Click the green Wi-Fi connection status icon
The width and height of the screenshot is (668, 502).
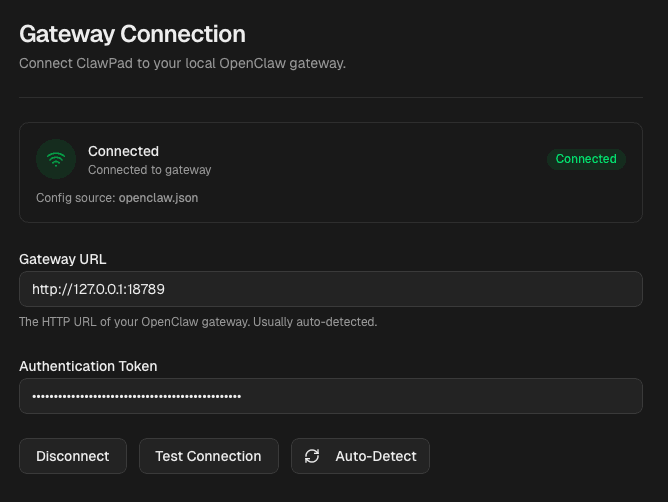[56, 159]
